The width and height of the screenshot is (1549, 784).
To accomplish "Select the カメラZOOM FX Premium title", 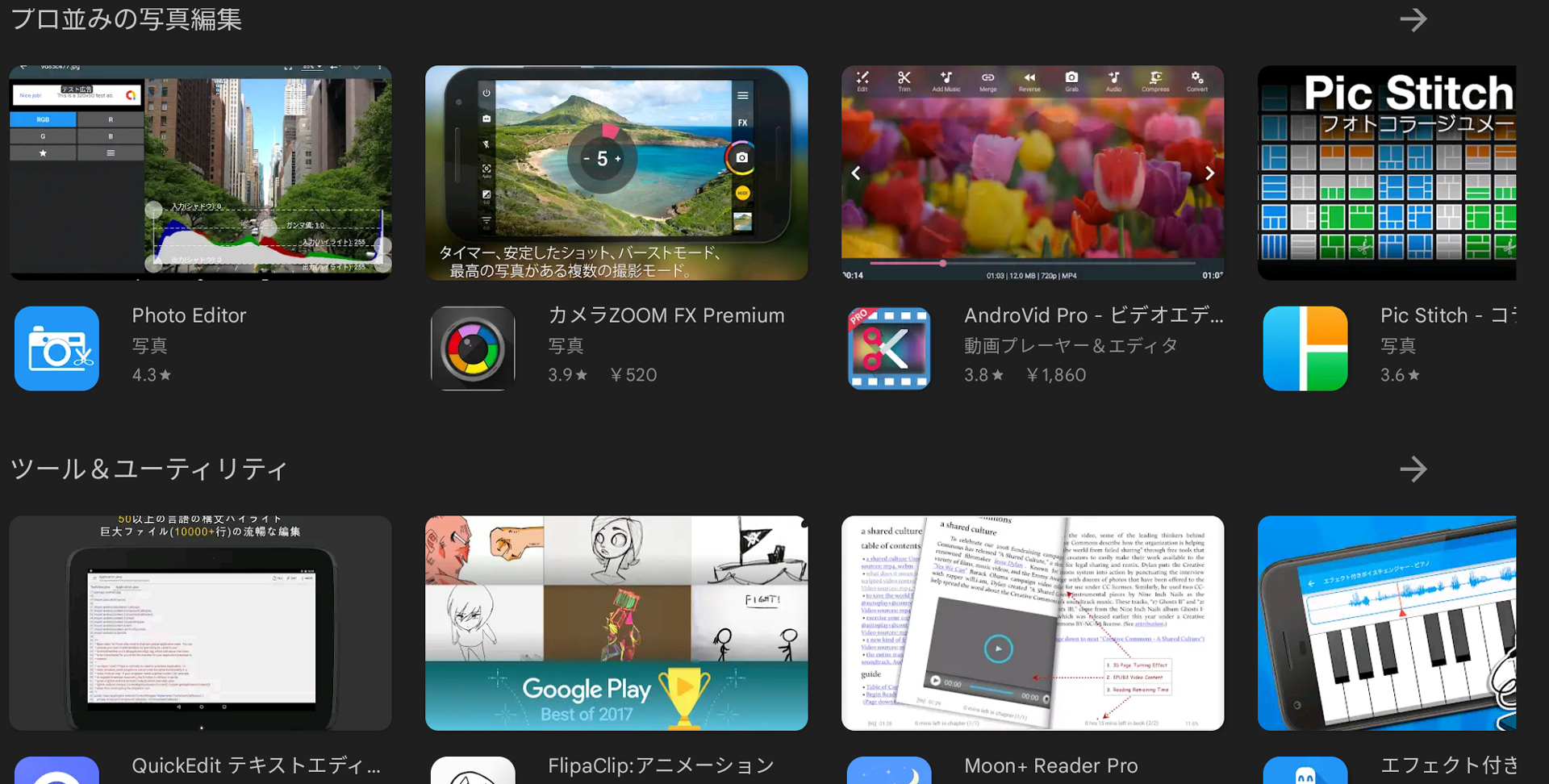I will 666,315.
